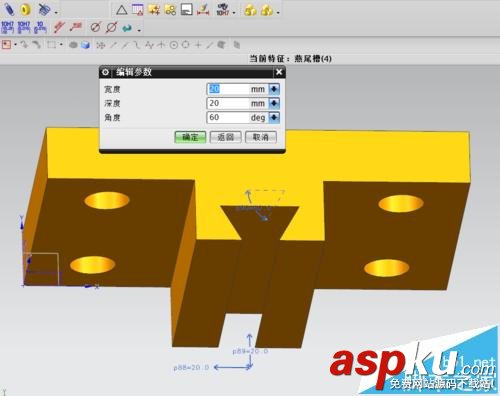The width and height of the screenshot is (500, 396).
Task: Click the 当前特征 status text
Action: coord(291,59)
